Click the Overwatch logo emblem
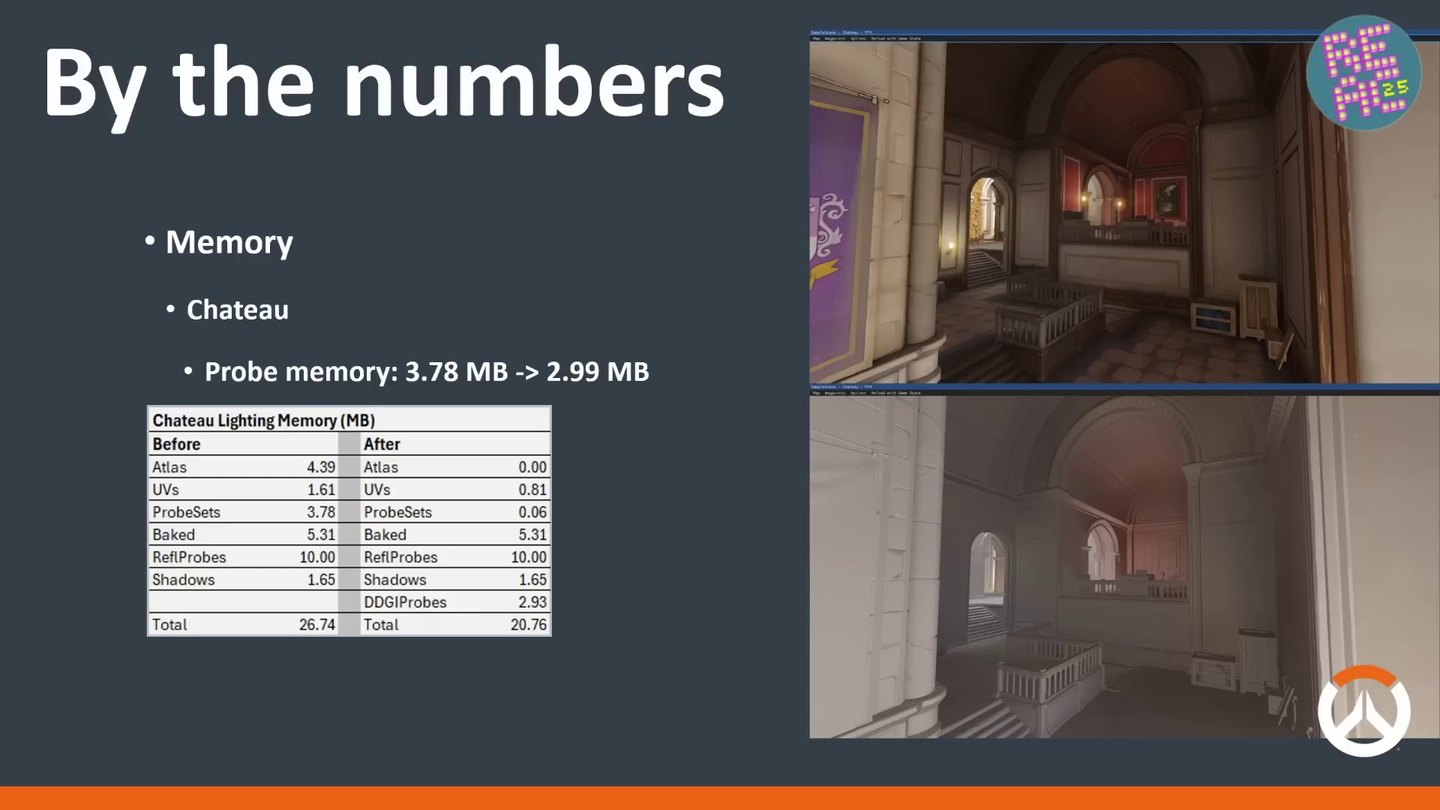This screenshot has width=1440, height=810. pyautogui.click(x=1364, y=711)
